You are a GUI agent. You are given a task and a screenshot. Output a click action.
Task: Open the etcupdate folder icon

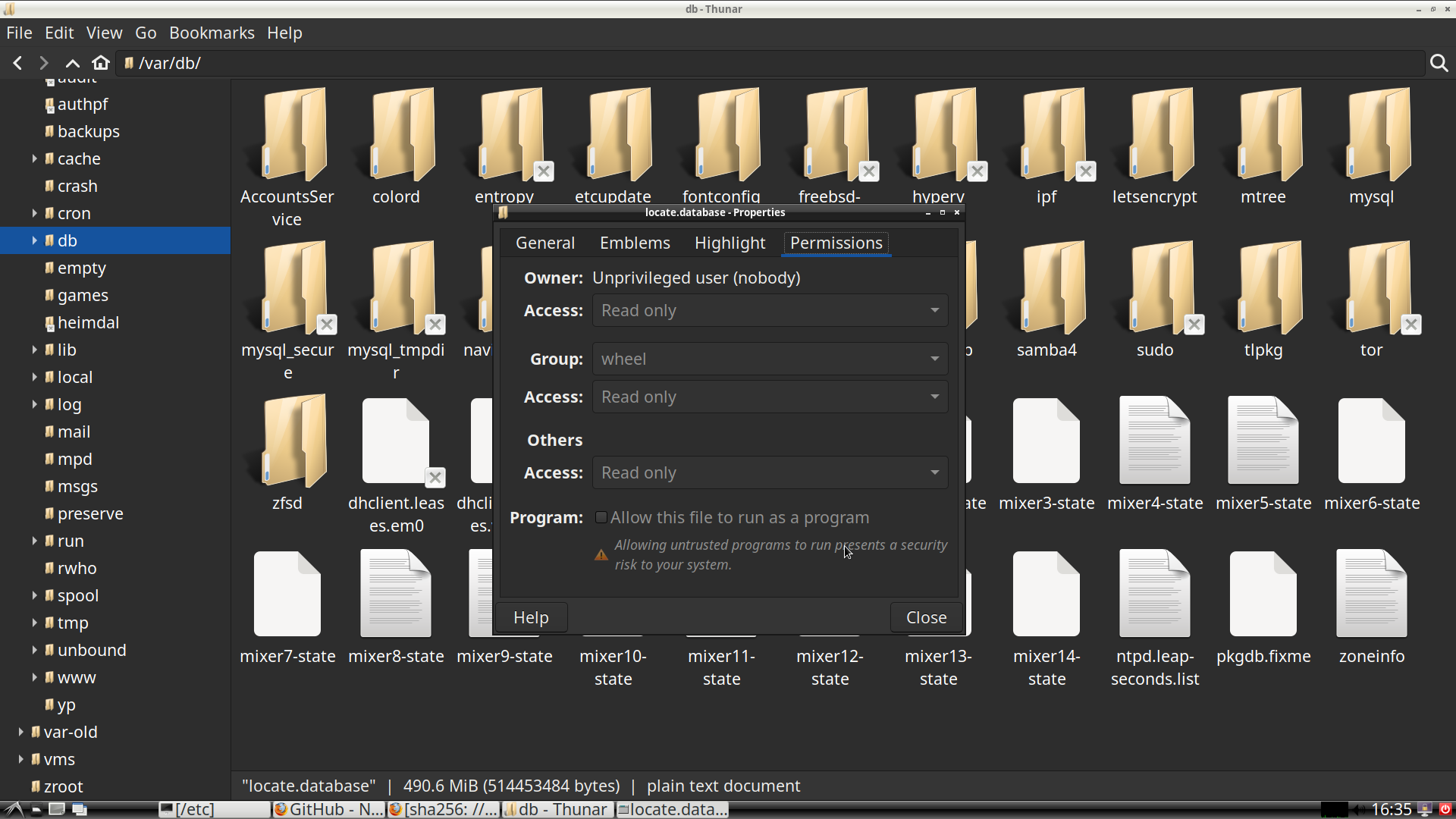(x=613, y=135)
